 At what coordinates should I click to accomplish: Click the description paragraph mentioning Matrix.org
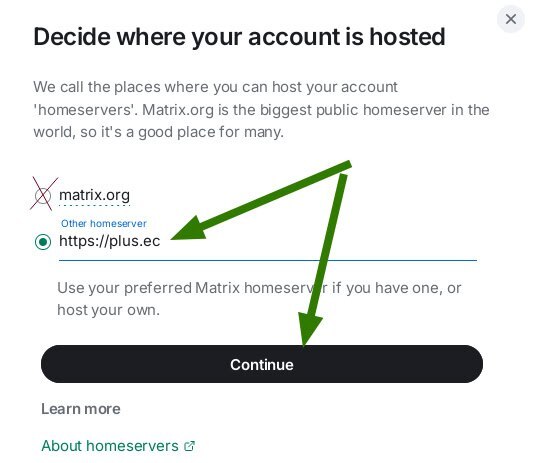click(x=261, y=109)
